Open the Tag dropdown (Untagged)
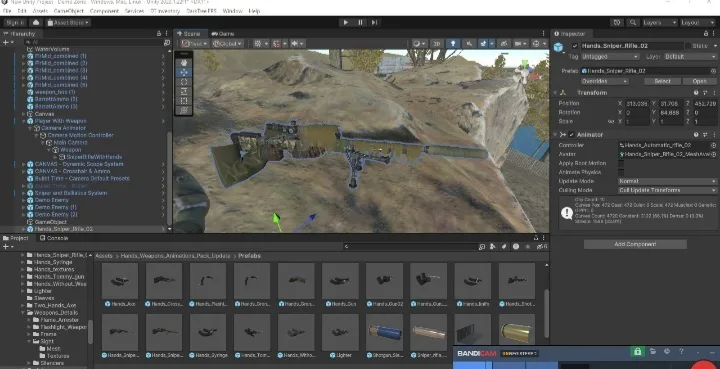This screenshot has width=720, height=369. [610, 56]
